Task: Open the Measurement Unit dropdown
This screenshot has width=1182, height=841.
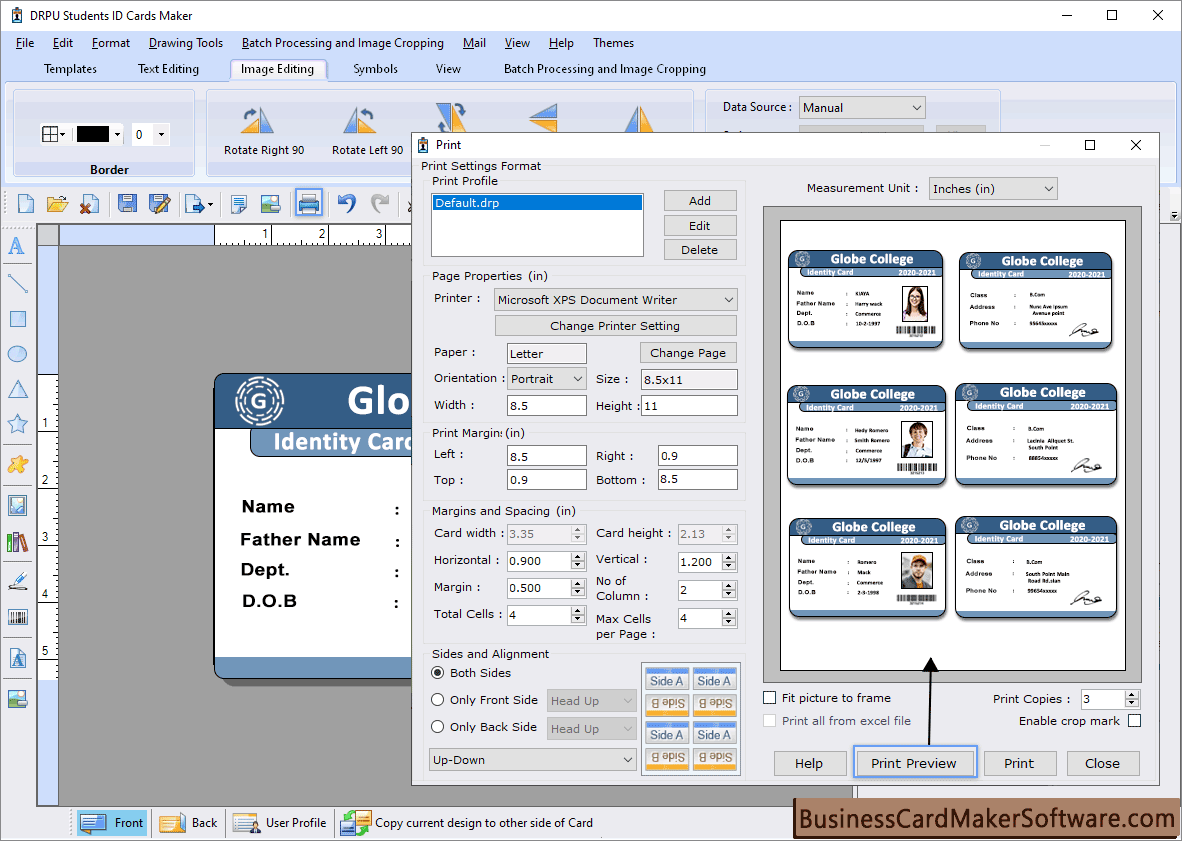Action: click(x=992, y=188)
